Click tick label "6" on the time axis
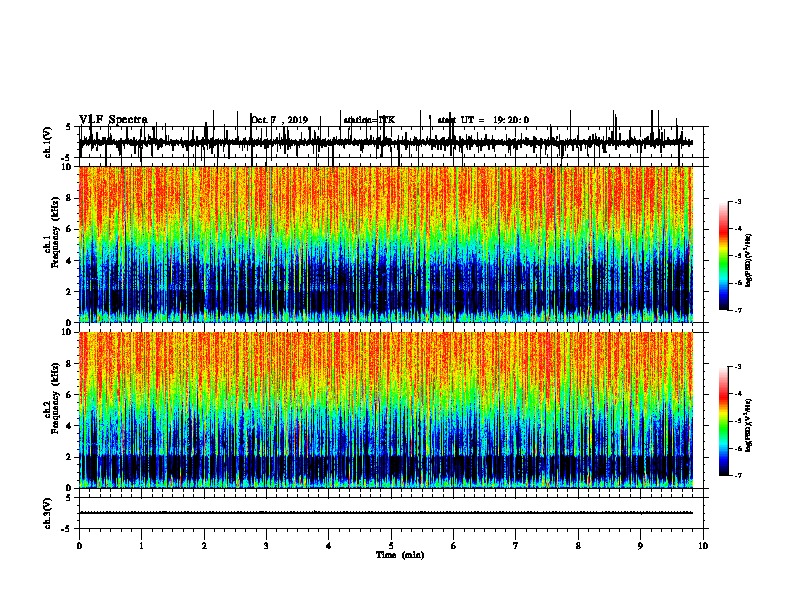792x612 pixels. pos(454,546)
